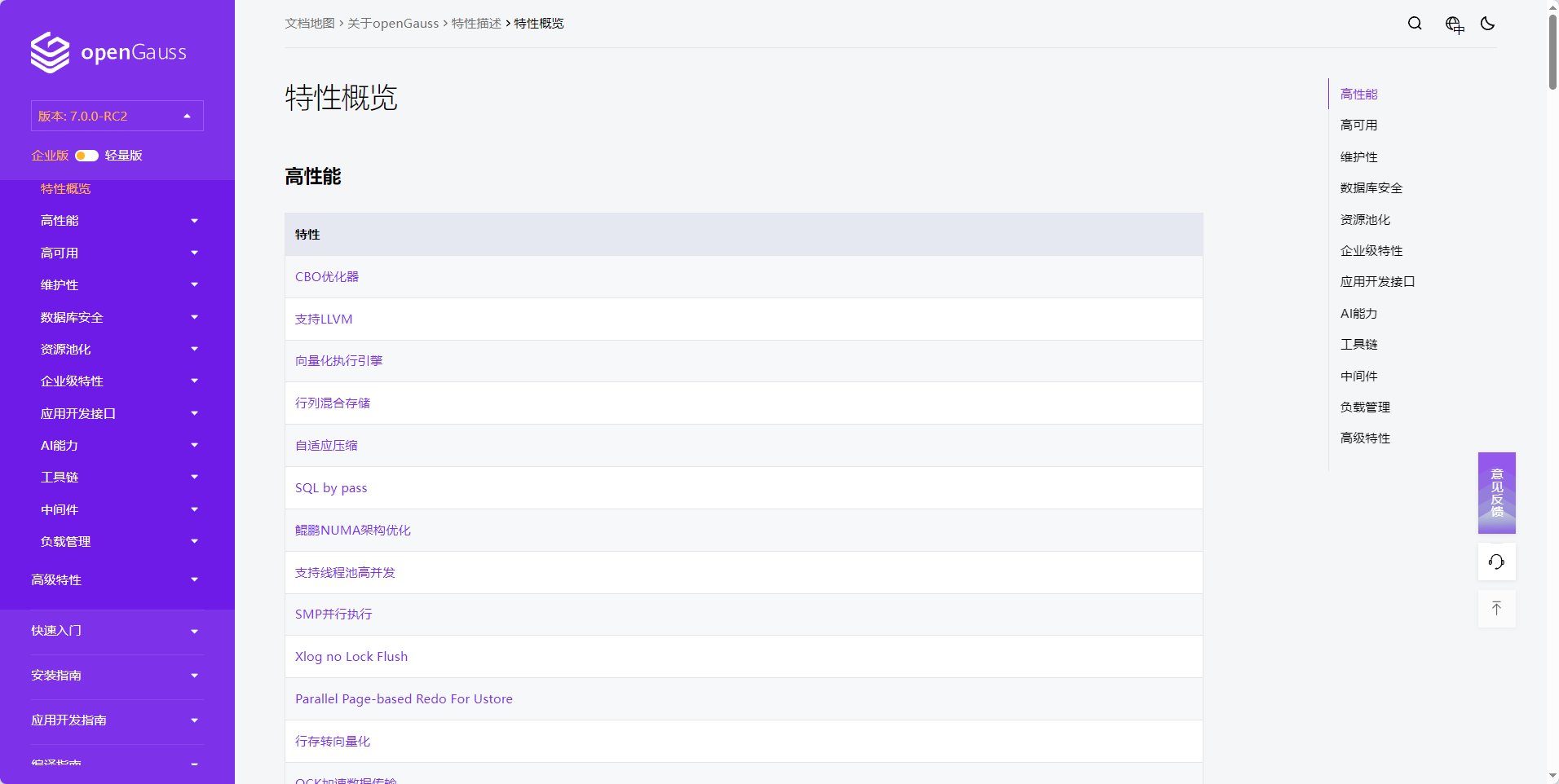
Task: Click 特性描述 in breadcrumb
Action: (476, 24)
